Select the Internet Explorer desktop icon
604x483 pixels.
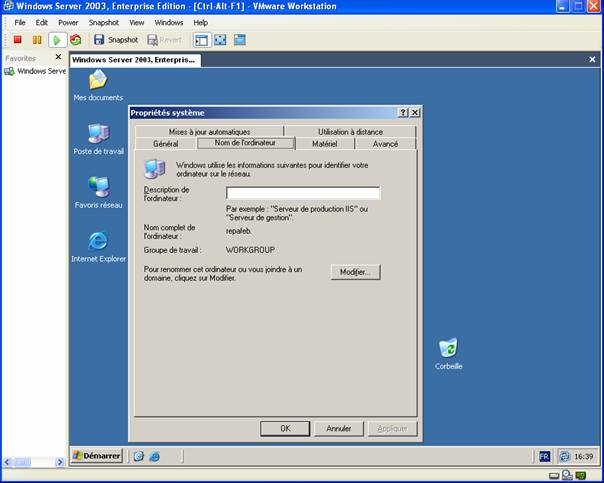[x=99, y=247]
